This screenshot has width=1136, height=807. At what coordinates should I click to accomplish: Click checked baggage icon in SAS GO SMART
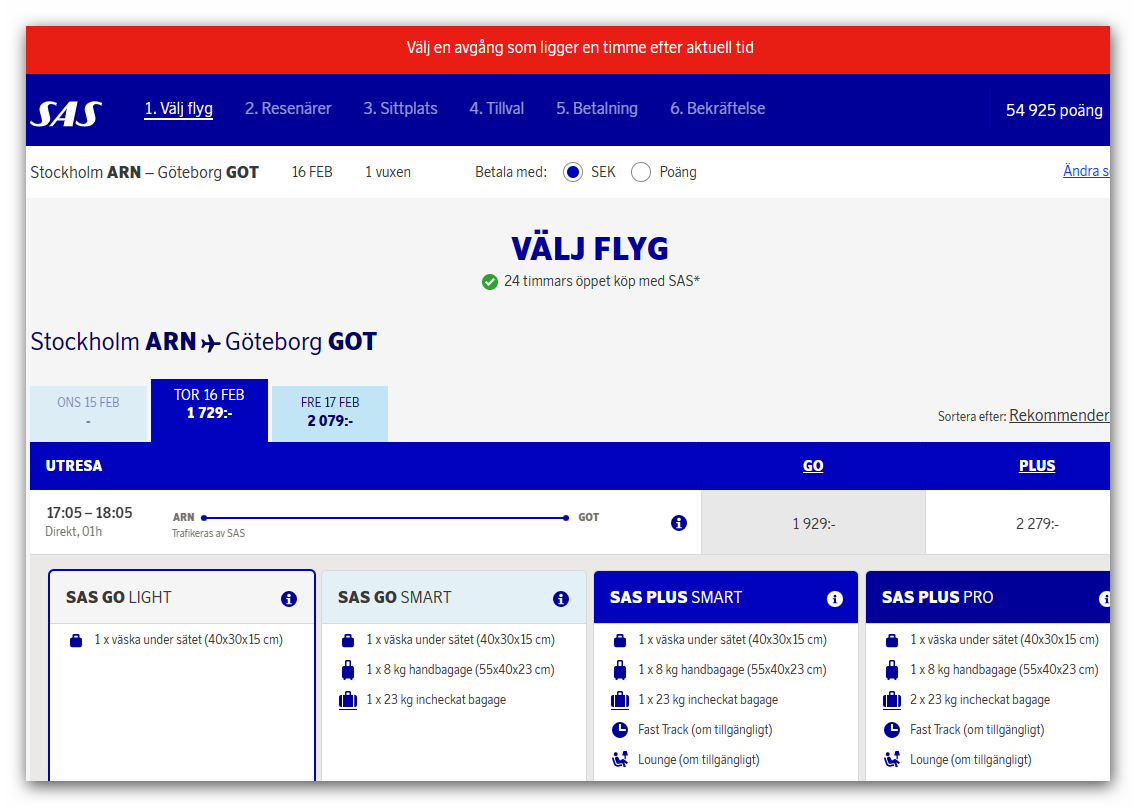348,700
